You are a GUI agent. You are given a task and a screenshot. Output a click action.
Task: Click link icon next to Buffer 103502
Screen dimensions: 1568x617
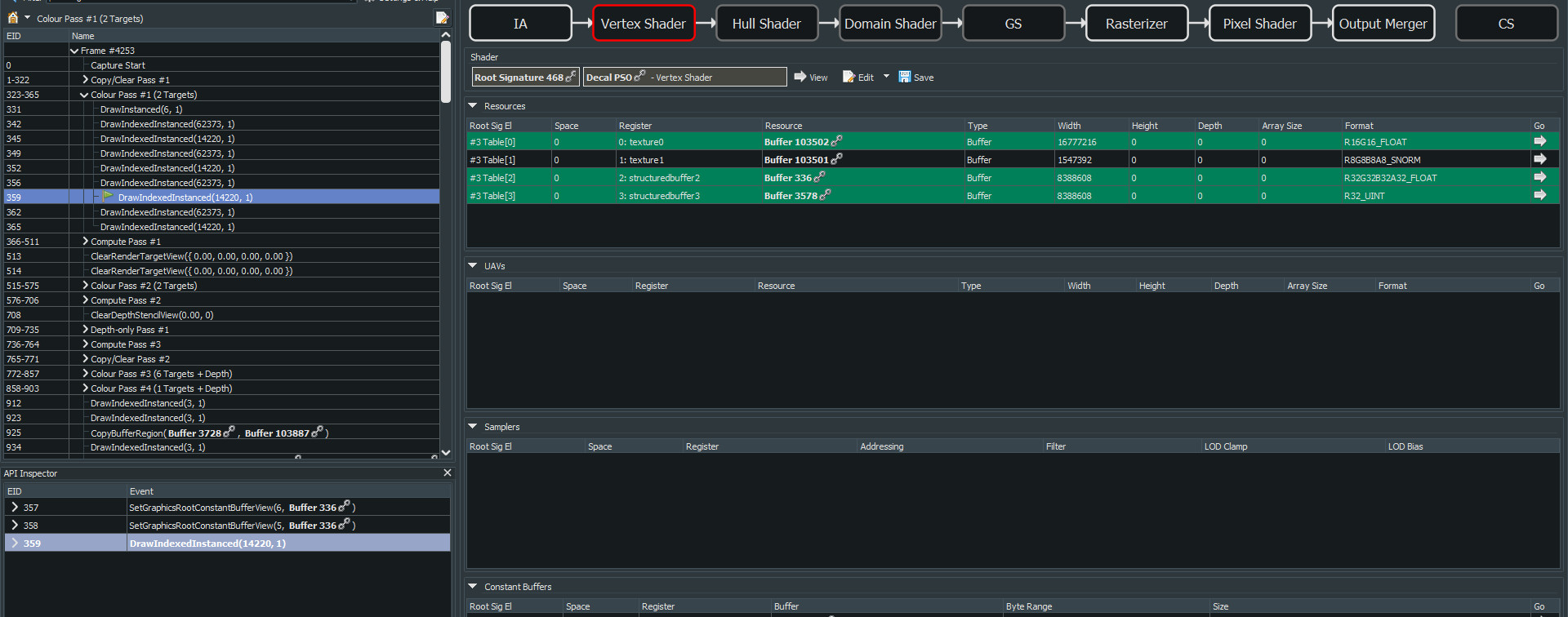tap(836, 141)
